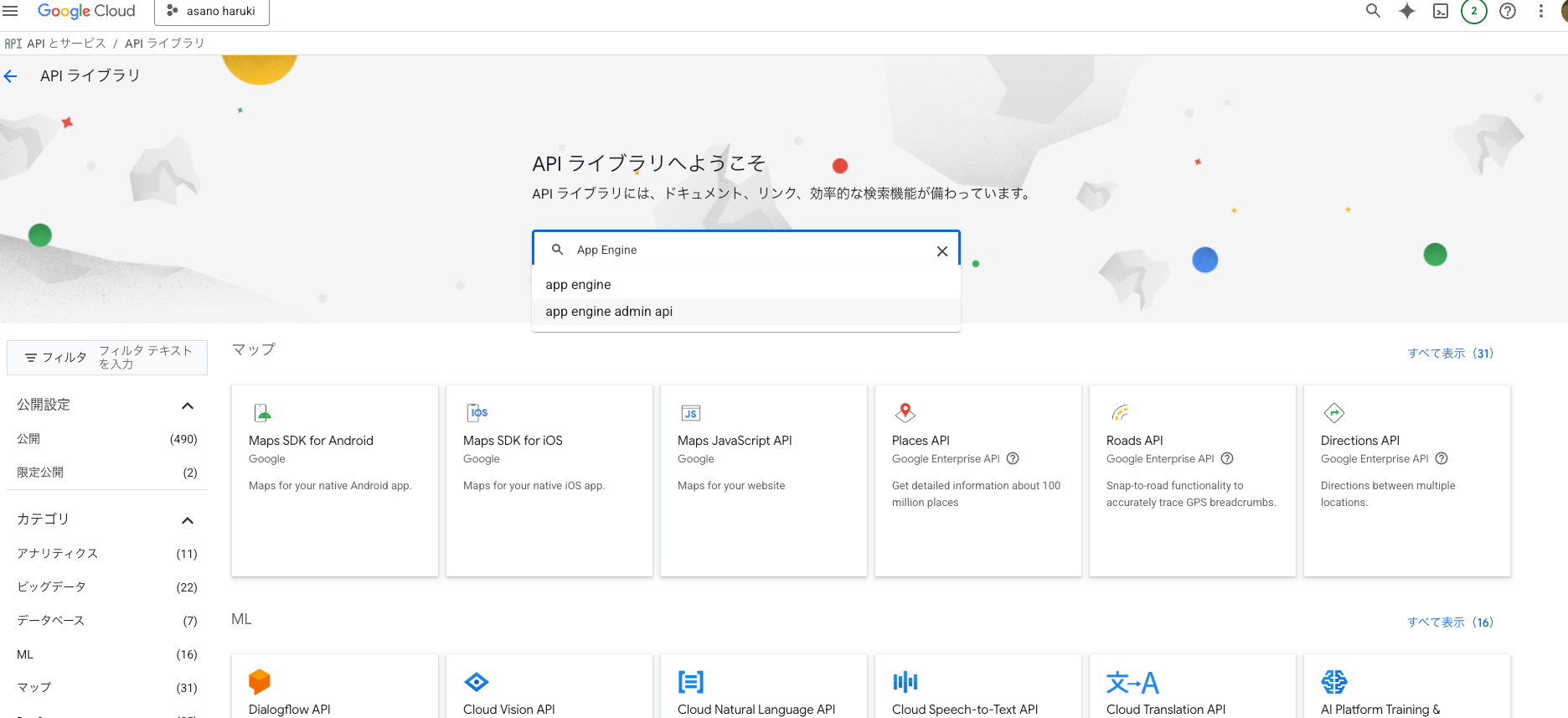1568x718 pixels.
Task: Open the help question mark icon
Action: 1508,11
